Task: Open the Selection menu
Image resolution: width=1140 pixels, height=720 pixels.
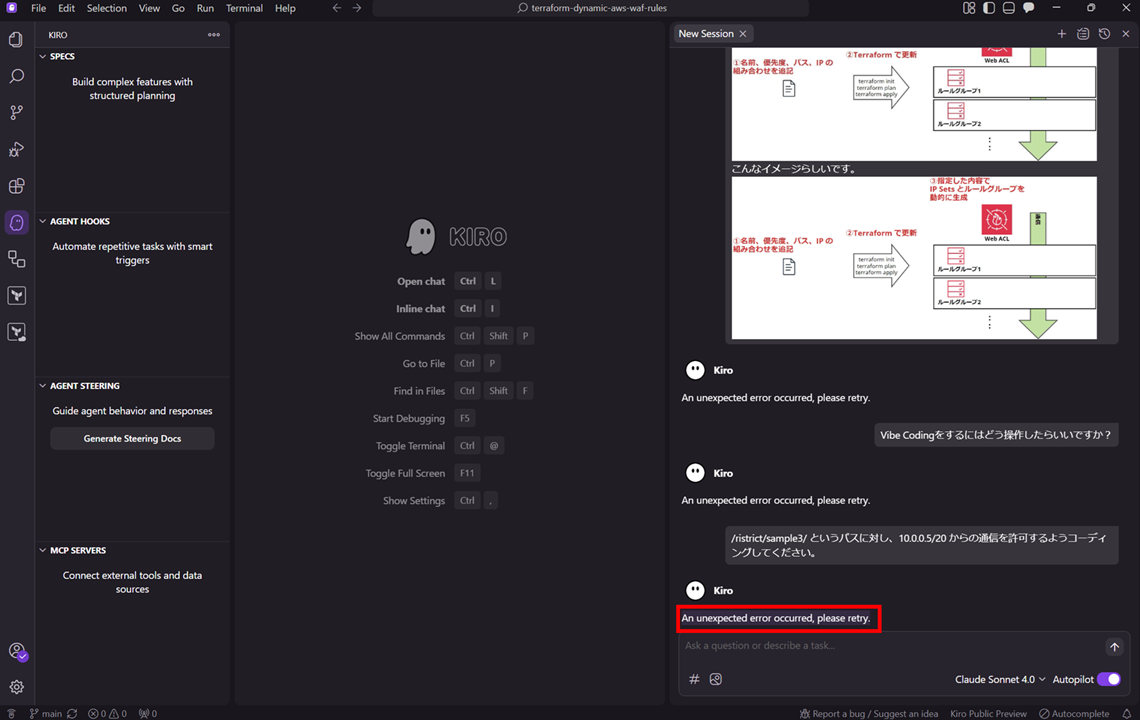Action: click(x=107, y=8)
